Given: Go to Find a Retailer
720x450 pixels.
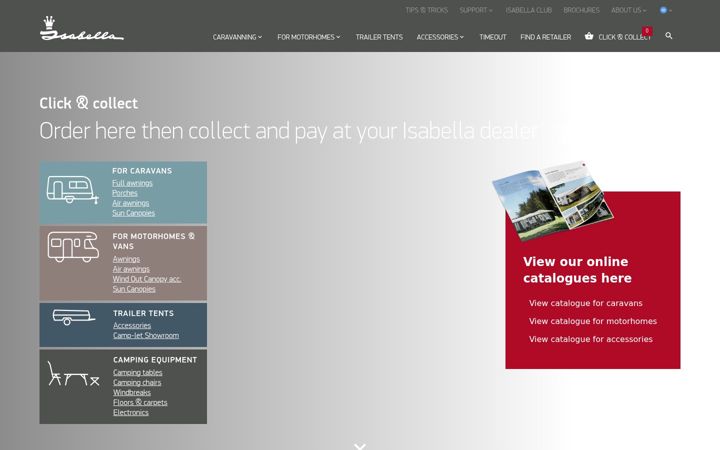Looking at the screenshot, I should click(546, 37).
